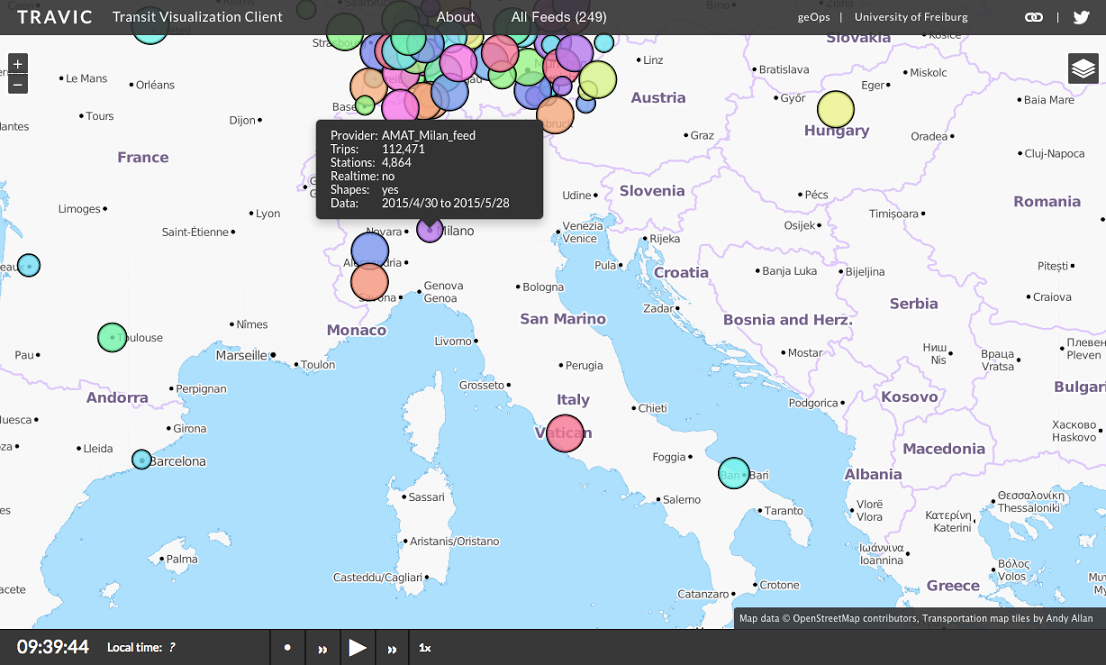The width and height of the screenshot is (1106, 665).
Task: Open University of Freiburg link
Action: pyautogui.click(x=910, y=17)
